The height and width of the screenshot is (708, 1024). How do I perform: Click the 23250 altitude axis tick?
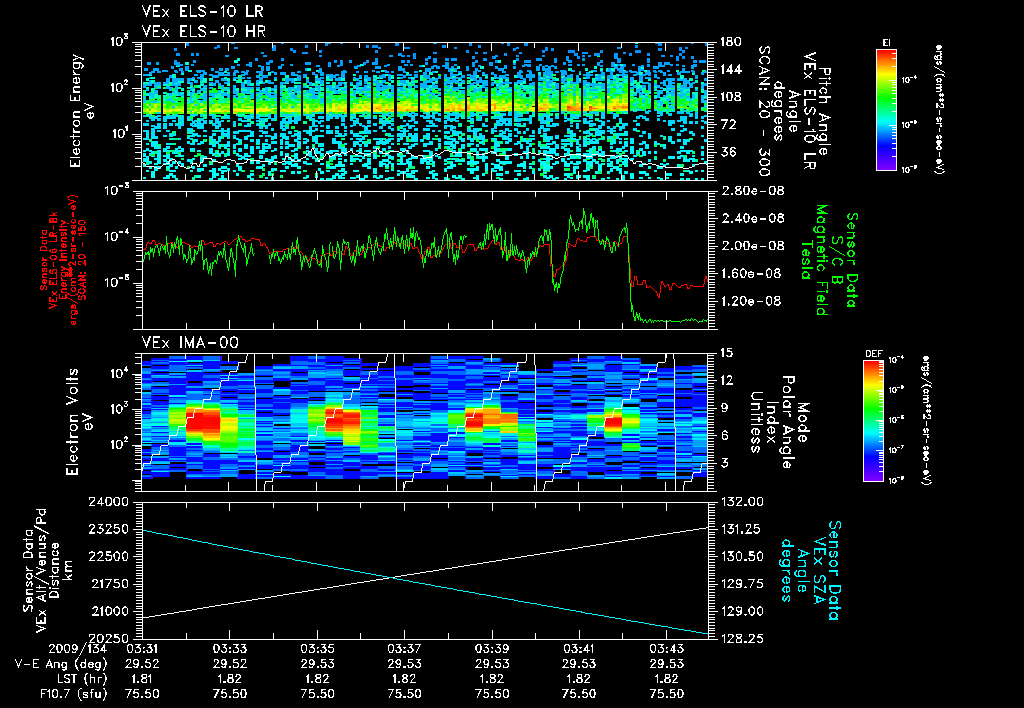pyautogui.click(x=108, y=530)
